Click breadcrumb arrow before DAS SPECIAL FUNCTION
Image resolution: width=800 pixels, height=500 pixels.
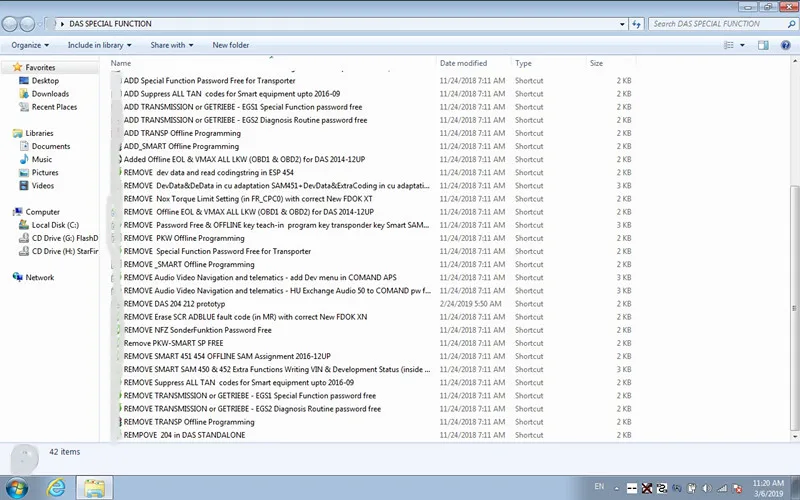coord(62,24)
